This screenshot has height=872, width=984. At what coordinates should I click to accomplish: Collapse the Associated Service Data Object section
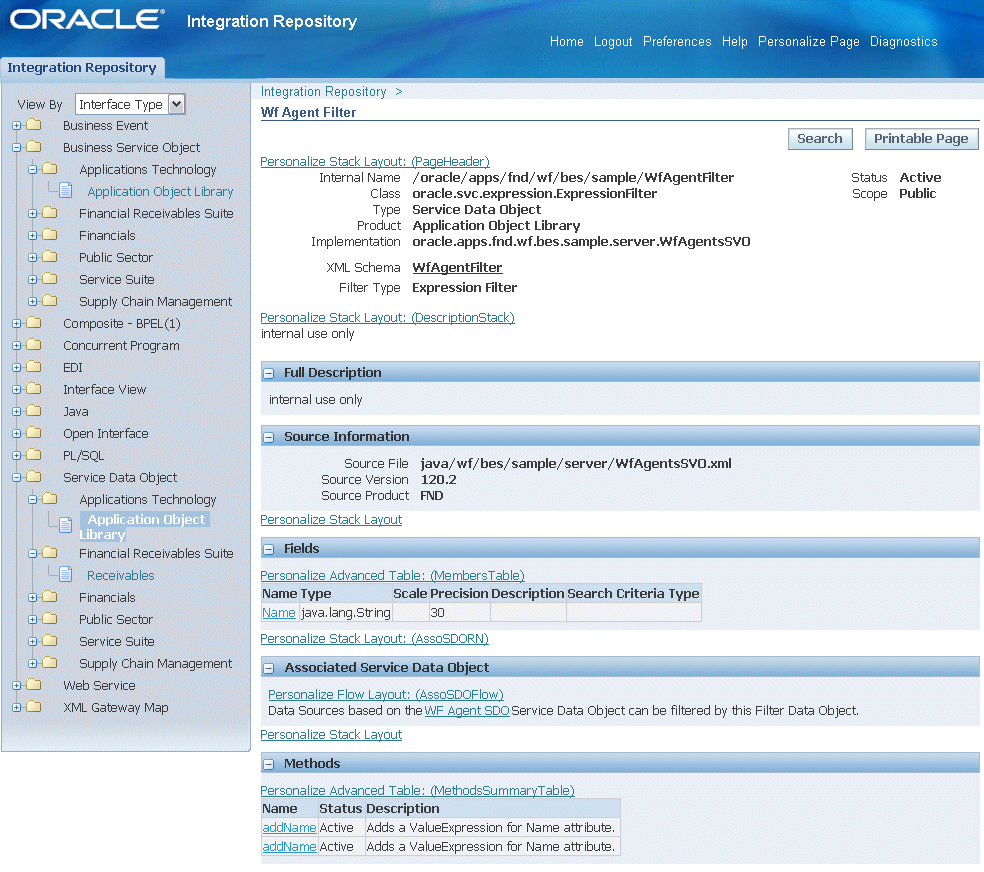(269, 669)
